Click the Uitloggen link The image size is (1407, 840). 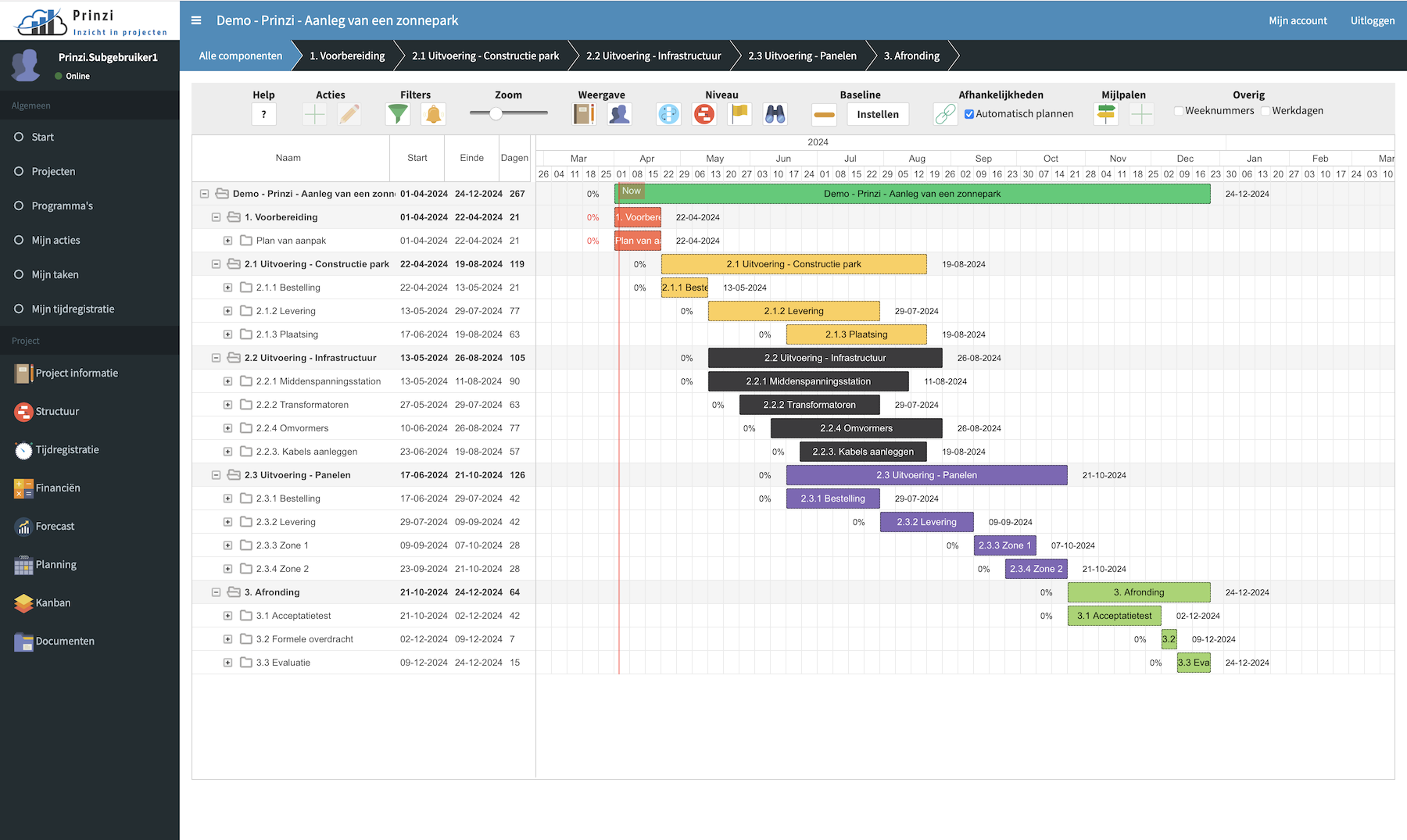tap(1373, 20)
